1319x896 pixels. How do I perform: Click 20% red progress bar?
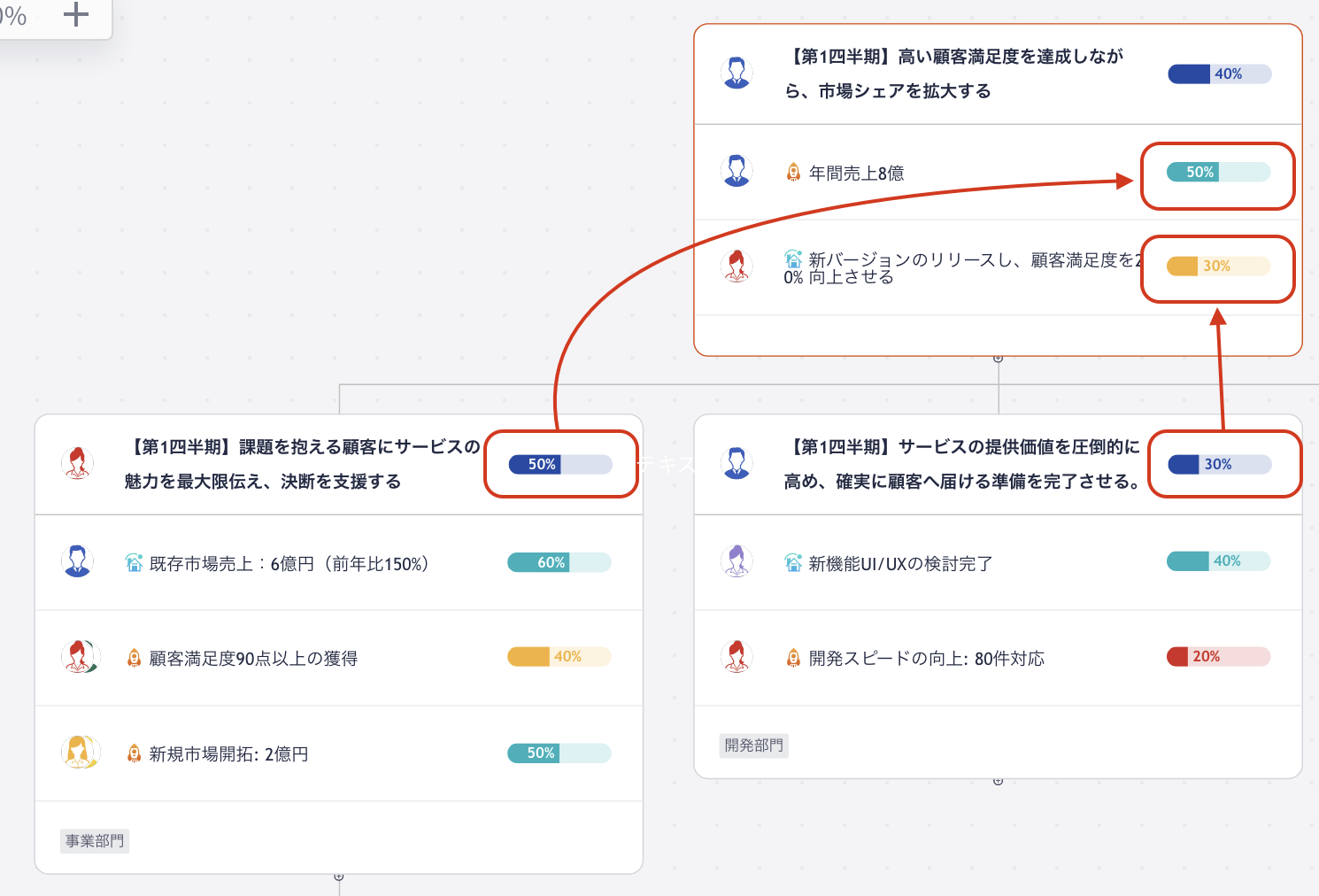click(1219, 656)
